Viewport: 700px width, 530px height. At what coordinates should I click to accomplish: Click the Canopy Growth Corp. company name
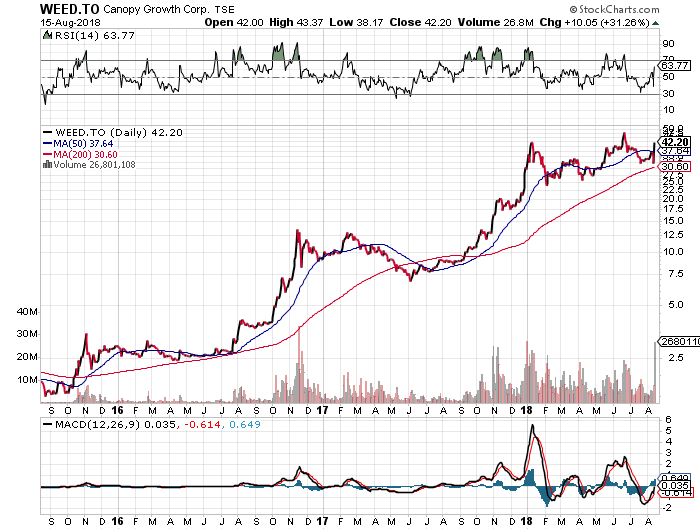tap(157, 9)
